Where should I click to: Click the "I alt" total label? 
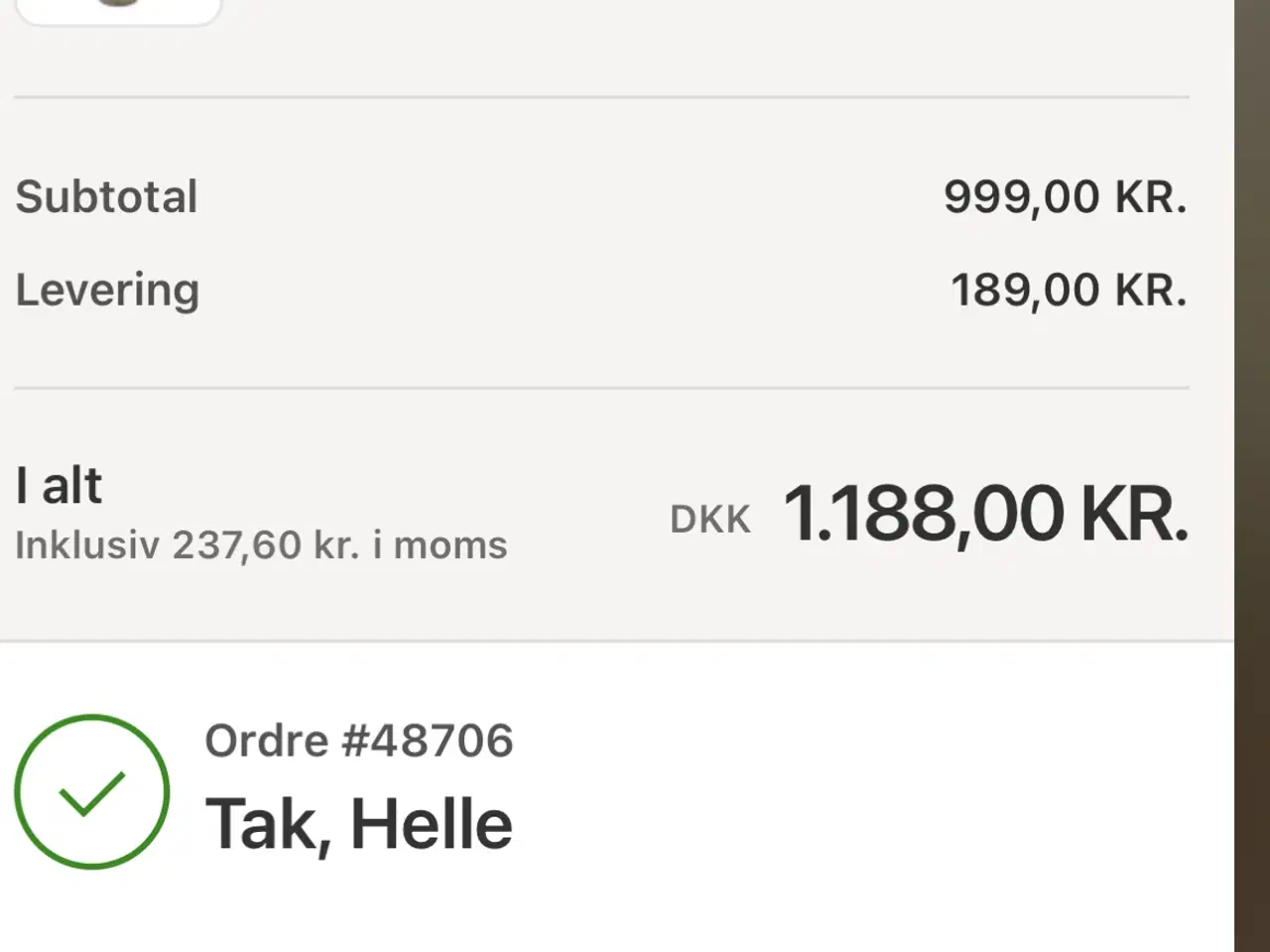coord(59,486)
